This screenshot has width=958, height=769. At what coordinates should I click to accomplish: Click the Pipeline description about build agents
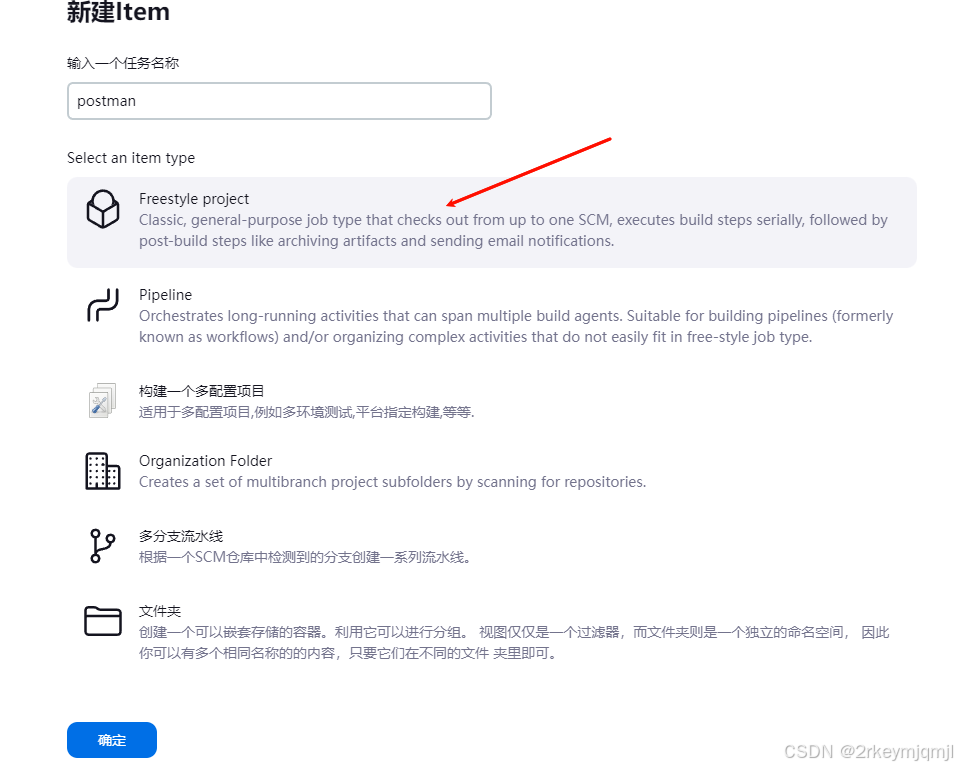(x=516, y=326)
